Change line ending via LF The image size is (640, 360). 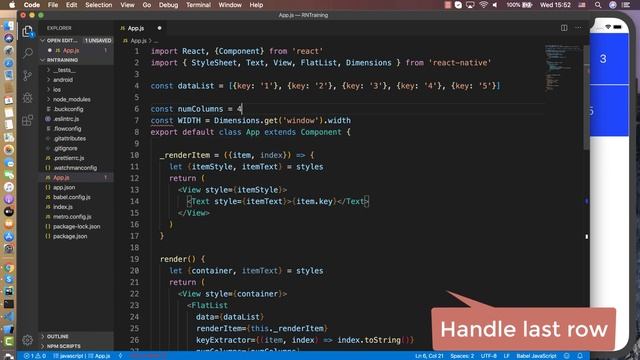[x=507, y=356]
